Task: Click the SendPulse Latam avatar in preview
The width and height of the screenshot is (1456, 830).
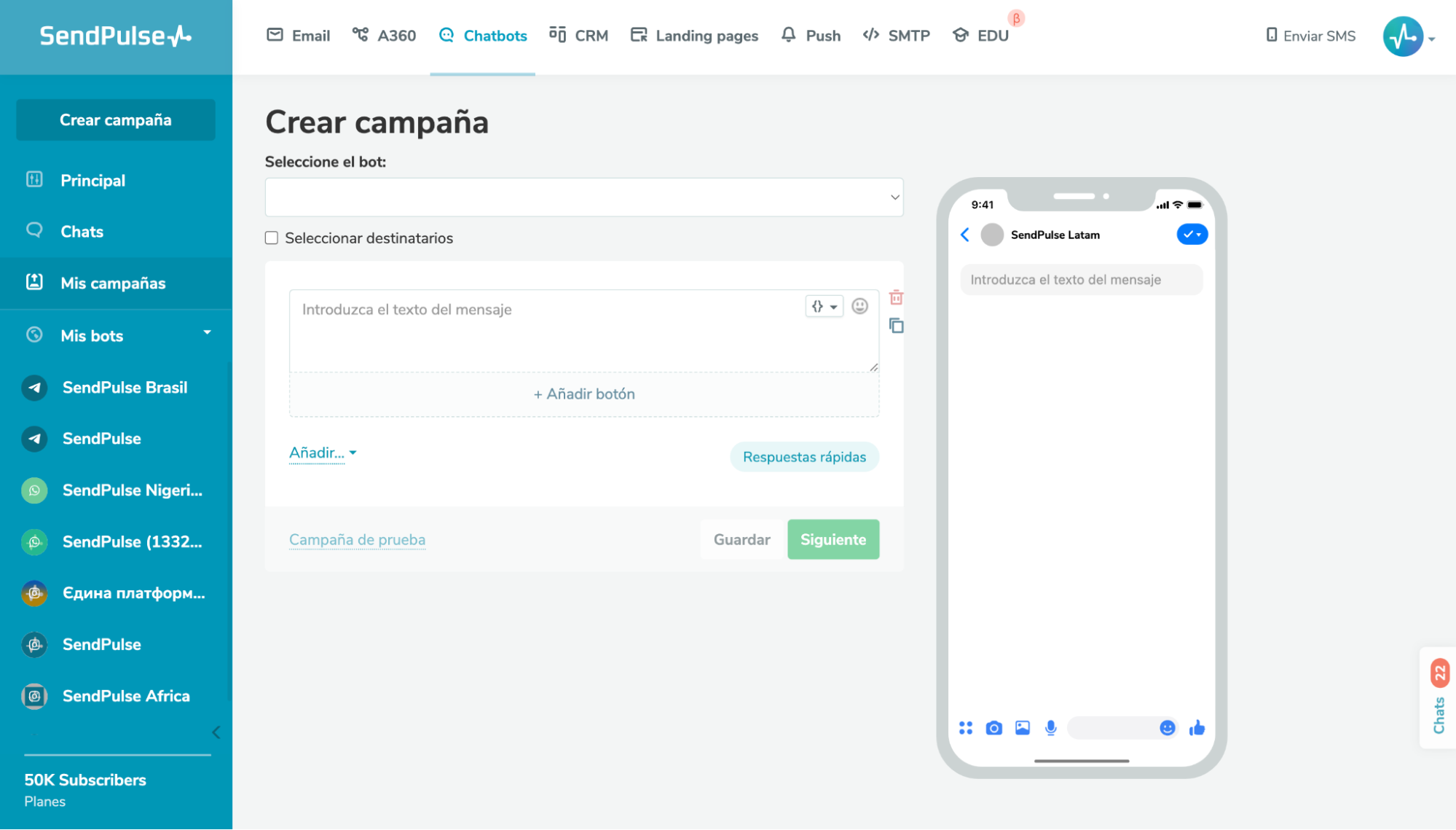Action: pos(992,235)
